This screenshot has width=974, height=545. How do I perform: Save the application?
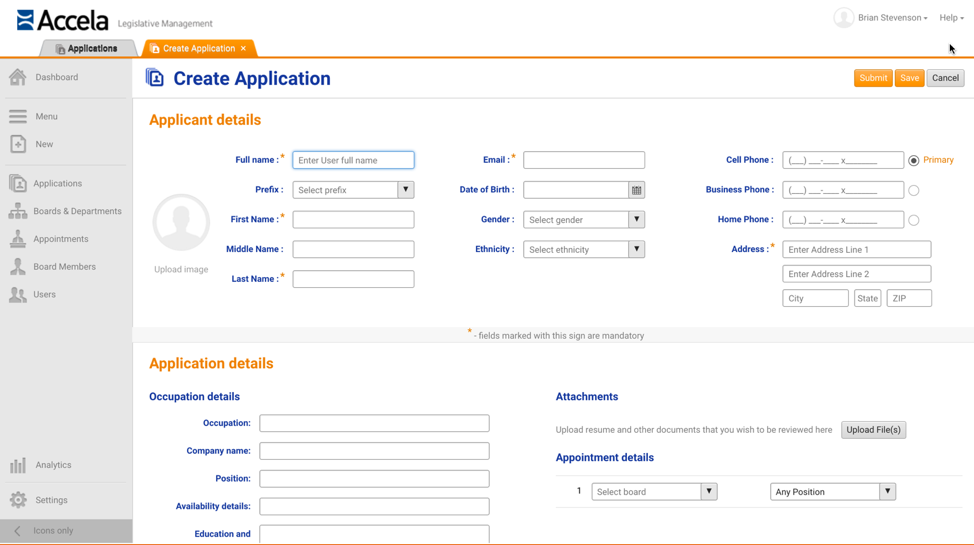909,78
